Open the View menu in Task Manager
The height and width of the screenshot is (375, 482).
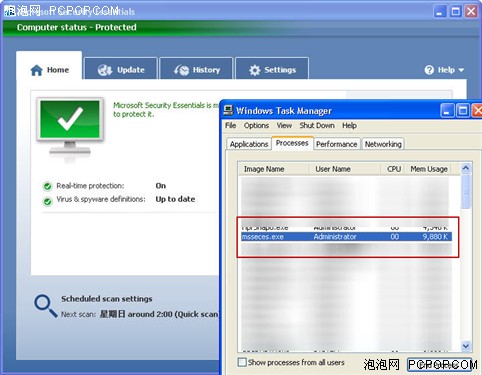coord(284,126)
